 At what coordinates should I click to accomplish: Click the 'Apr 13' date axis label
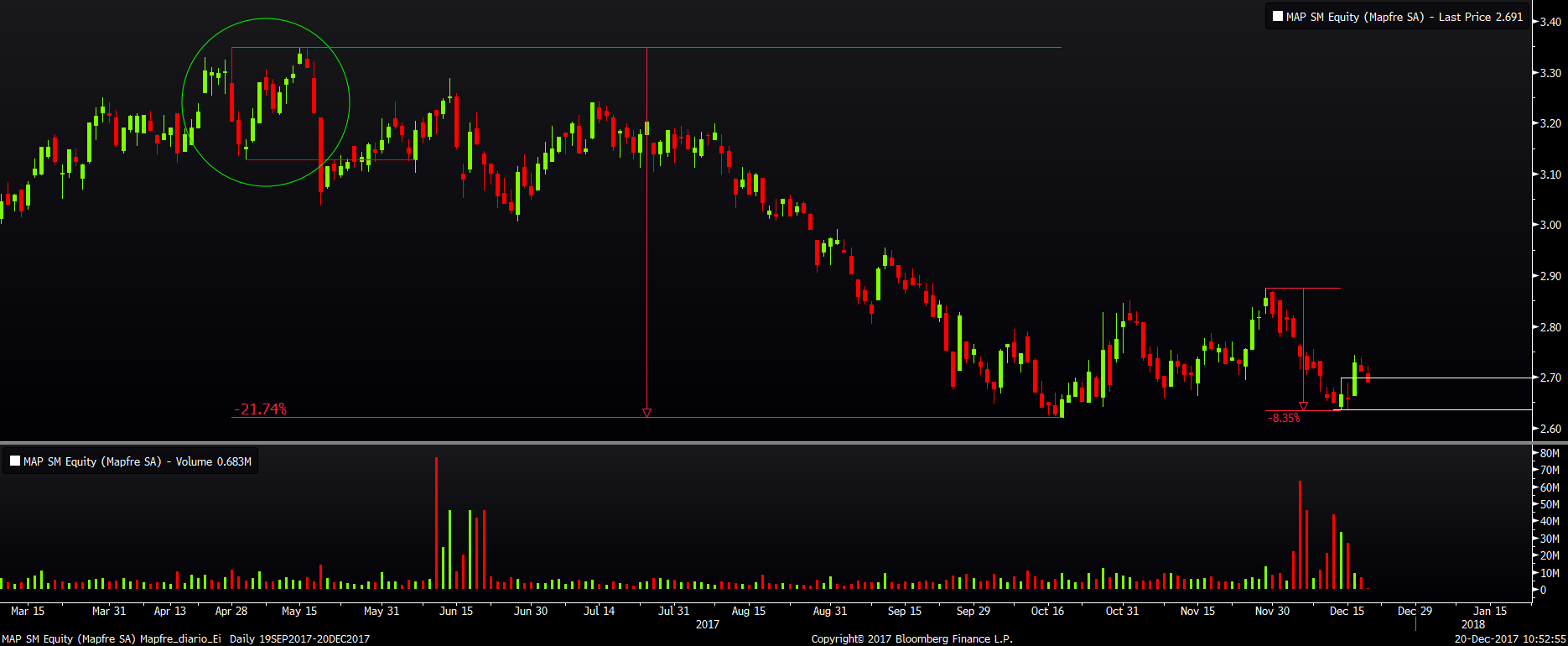[x=170, y=611]
